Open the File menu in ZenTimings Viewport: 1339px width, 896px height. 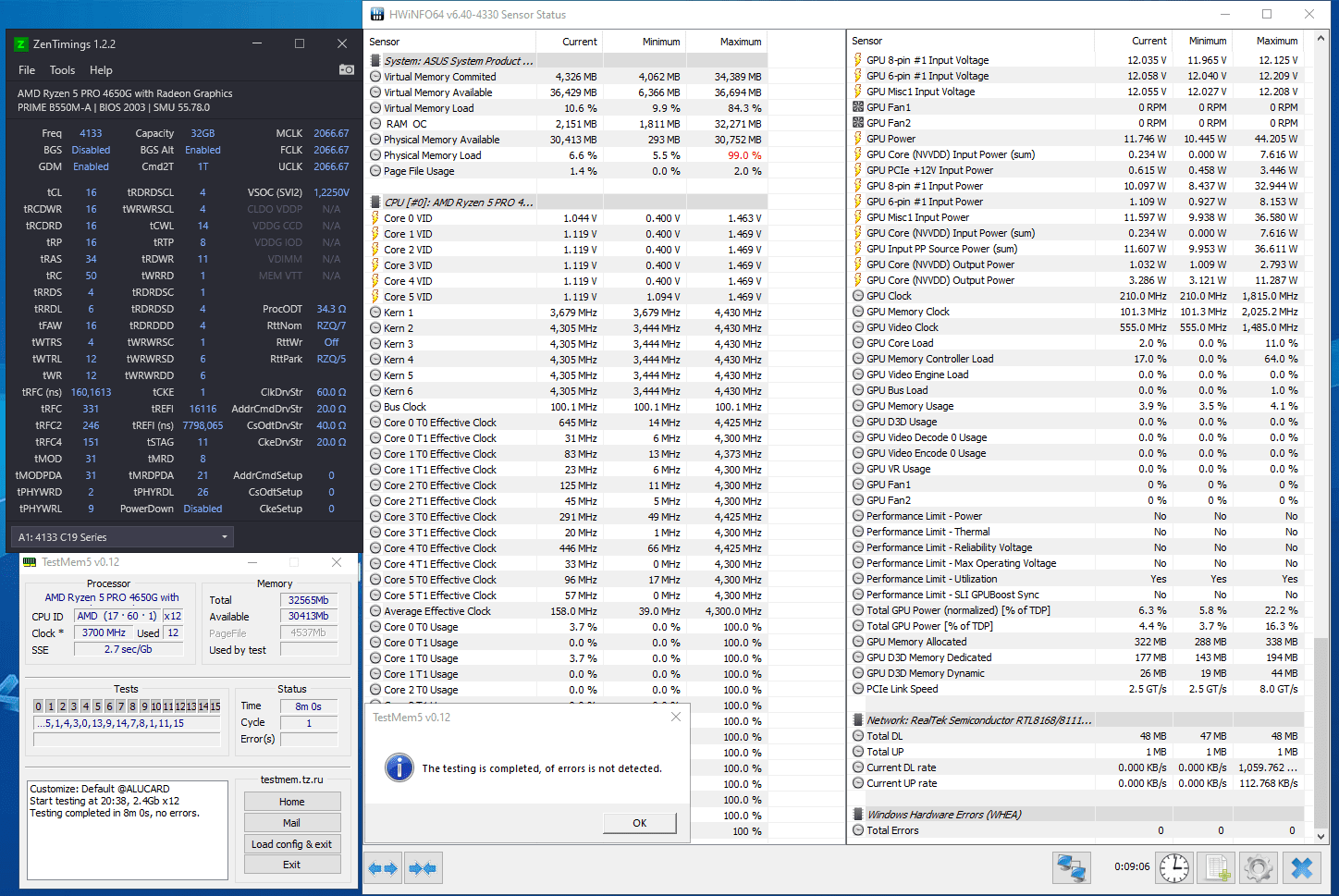pyautogui.click(x=27, y=70)
